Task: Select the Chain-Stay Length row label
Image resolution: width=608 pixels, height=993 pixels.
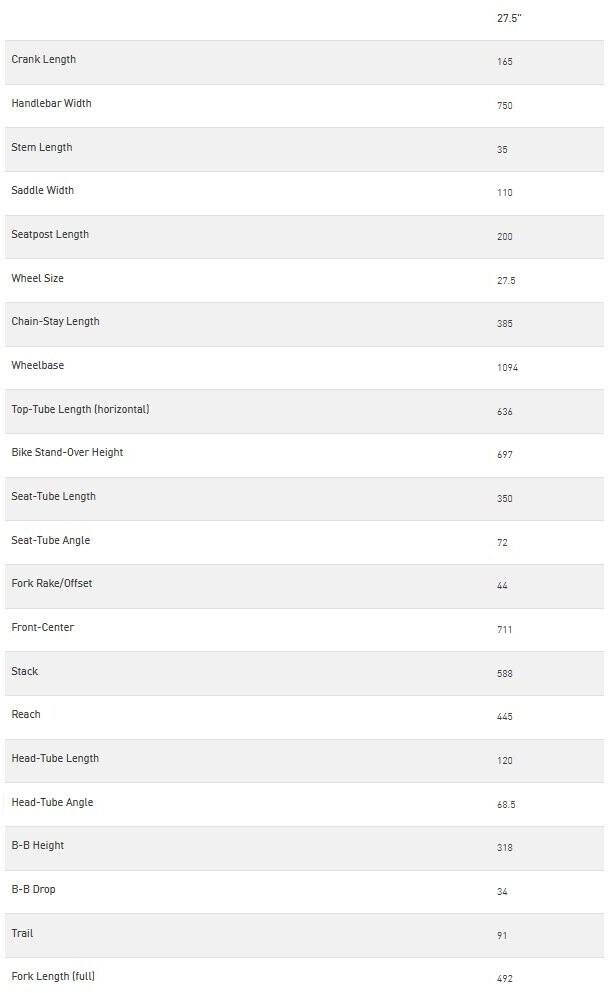Action: (55, 322)
